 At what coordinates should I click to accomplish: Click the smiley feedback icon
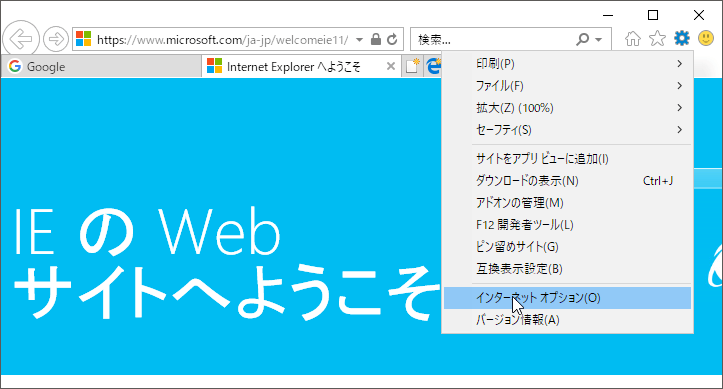point(706,38)
